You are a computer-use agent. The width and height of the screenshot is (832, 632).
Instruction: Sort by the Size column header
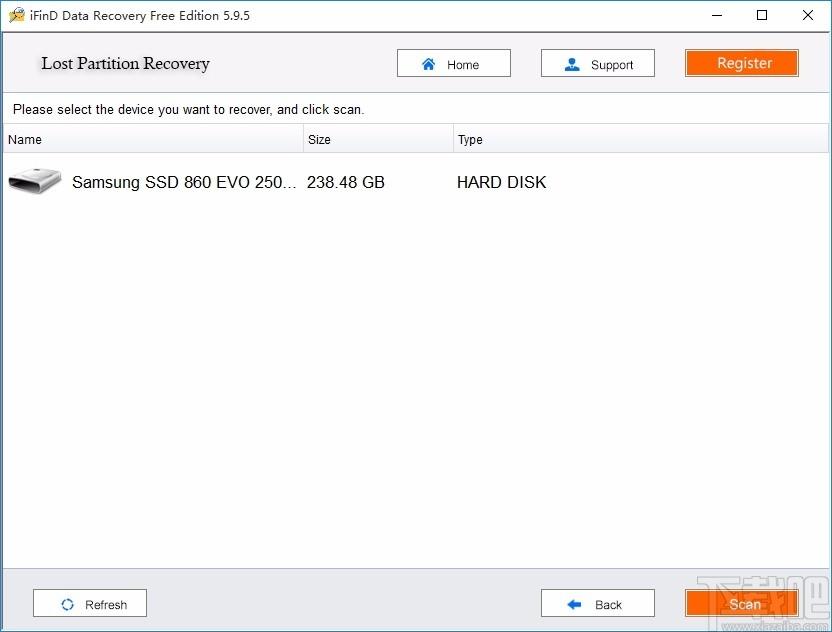pos(378,139)
